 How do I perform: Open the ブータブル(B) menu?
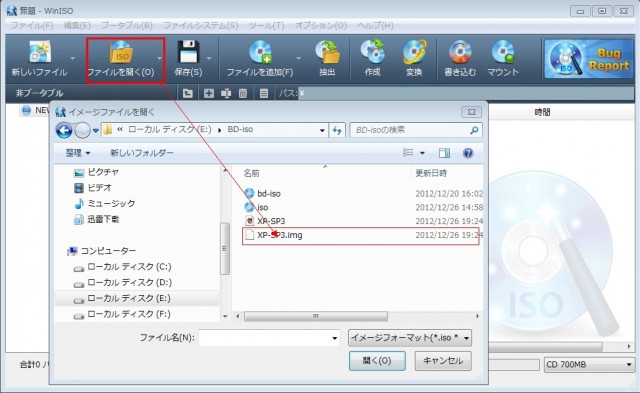pyautogui.click(x=127, y=25)
